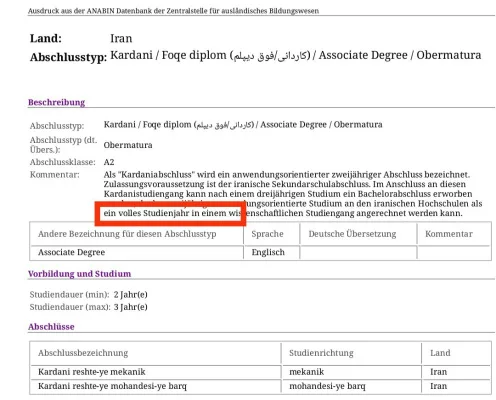Click 'Studiendauer (max):' label
496x400 pixels.
coord(70,307)
